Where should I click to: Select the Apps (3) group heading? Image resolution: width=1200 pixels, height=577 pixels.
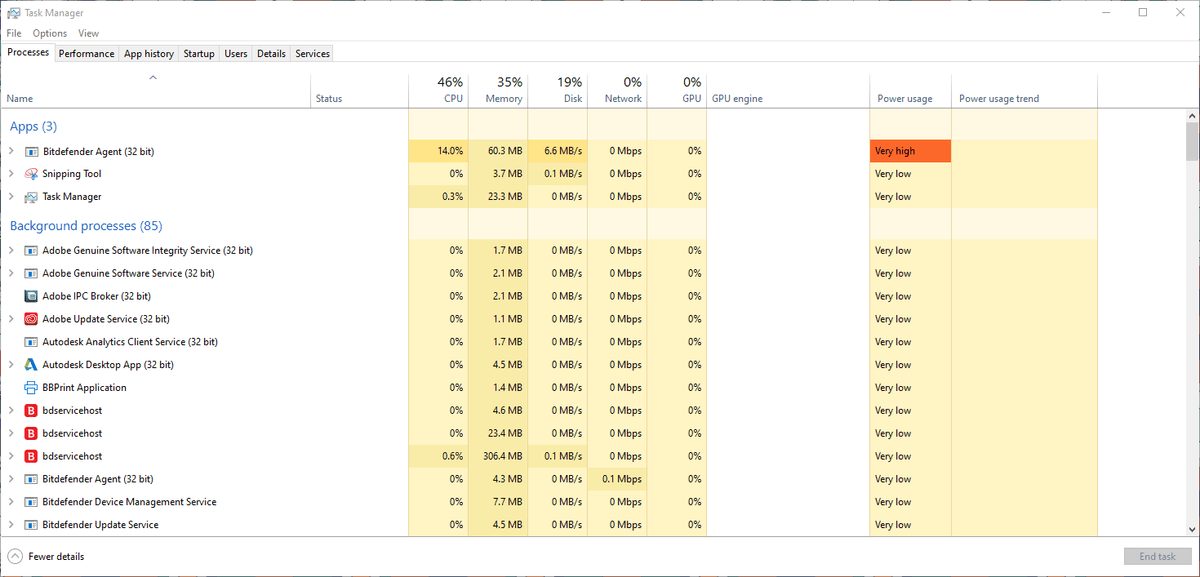click(33, 126)
